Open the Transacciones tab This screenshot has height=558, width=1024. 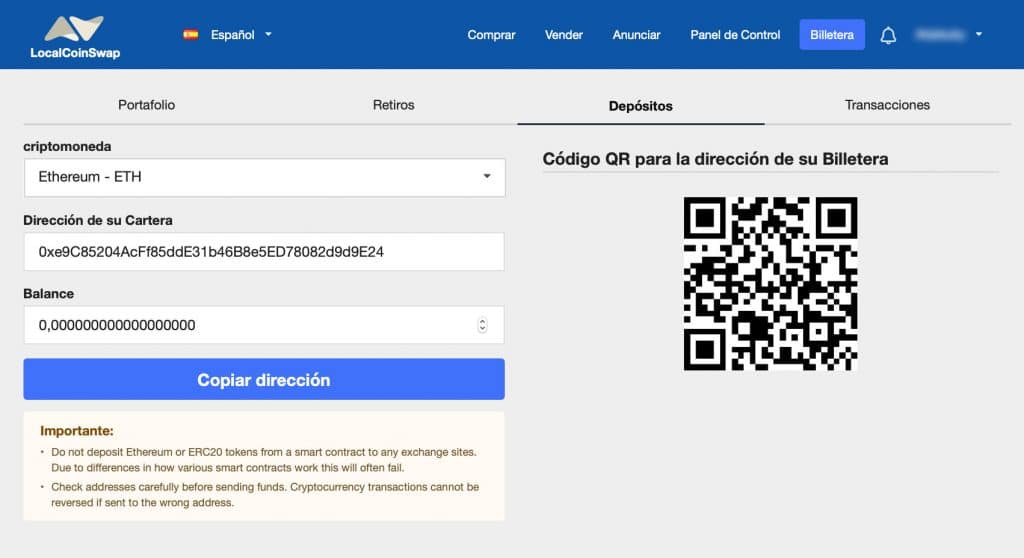tap(888, 105)
